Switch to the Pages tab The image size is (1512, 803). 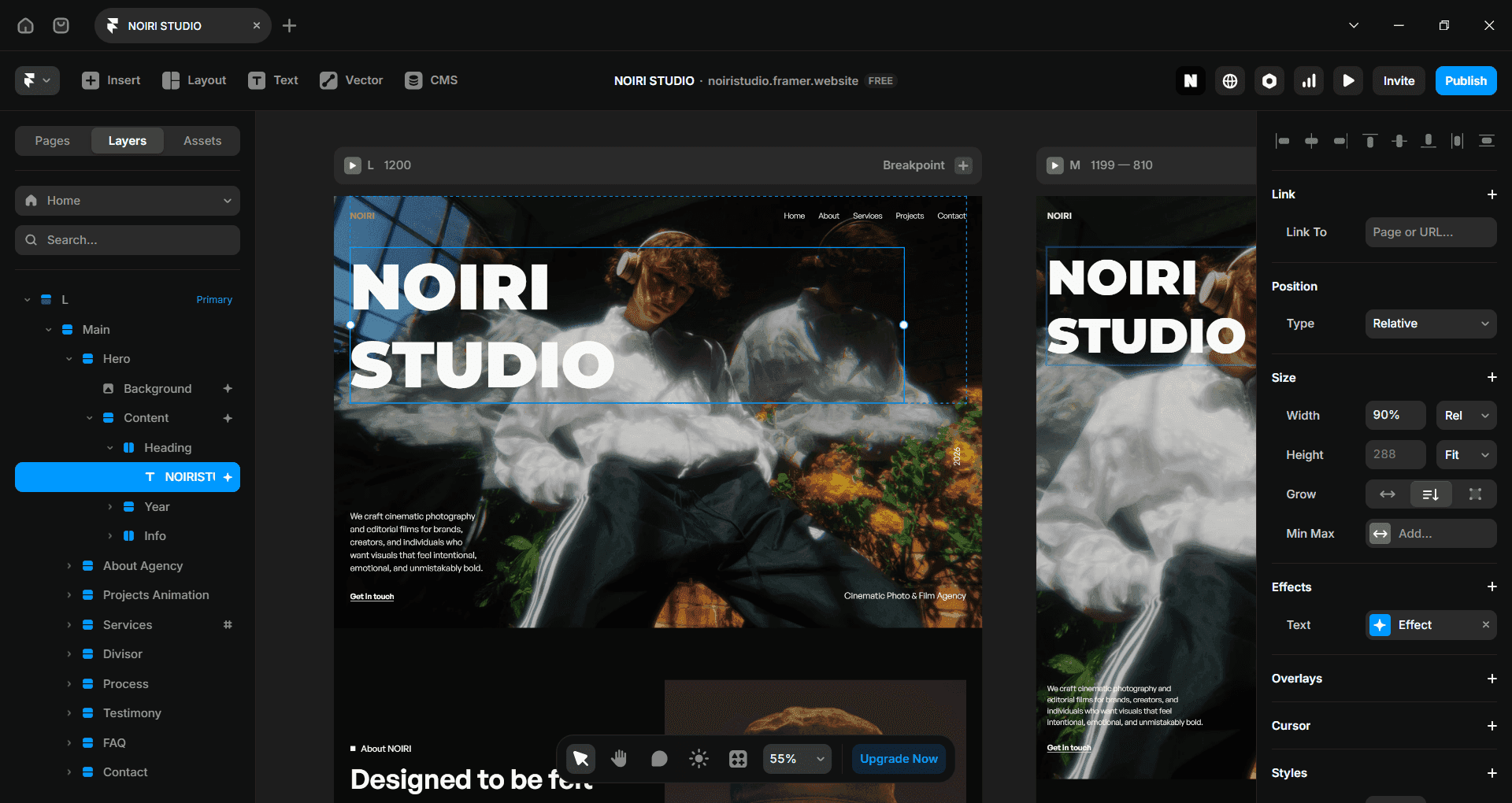click(x=52, y=140)
